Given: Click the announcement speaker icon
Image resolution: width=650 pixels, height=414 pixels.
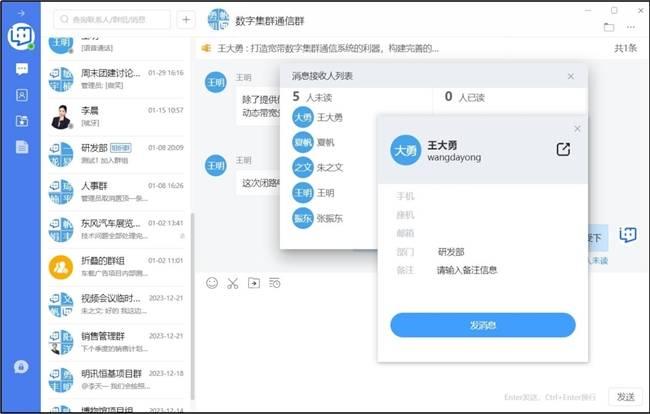Looking at the screenshot, I should tap(206, 48).
